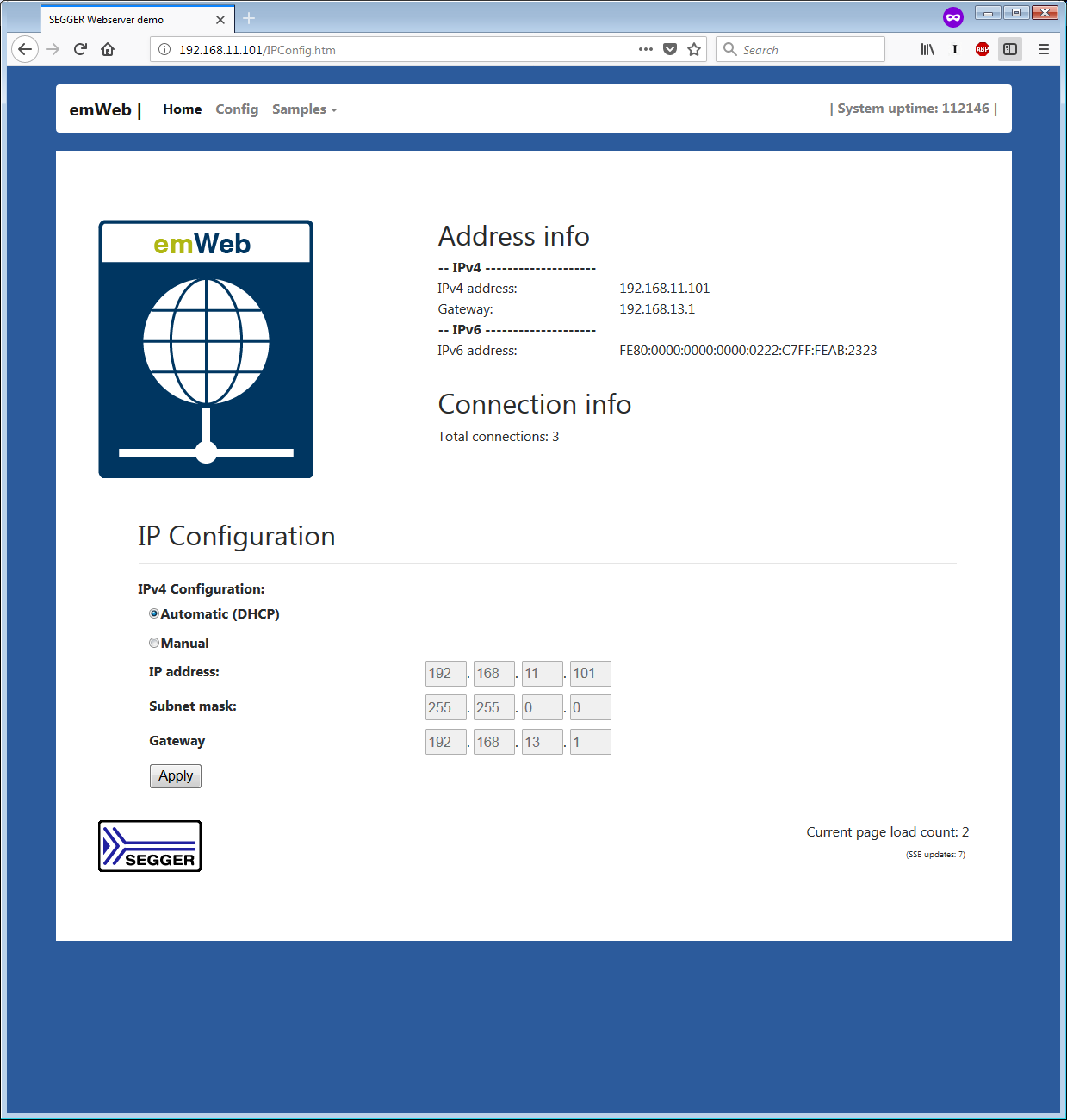The width and height of the screenshot is (1067, 1120).
Task: Click the IPv6 address value FE80
Action: pyautogui.click(x=748, y=351)
